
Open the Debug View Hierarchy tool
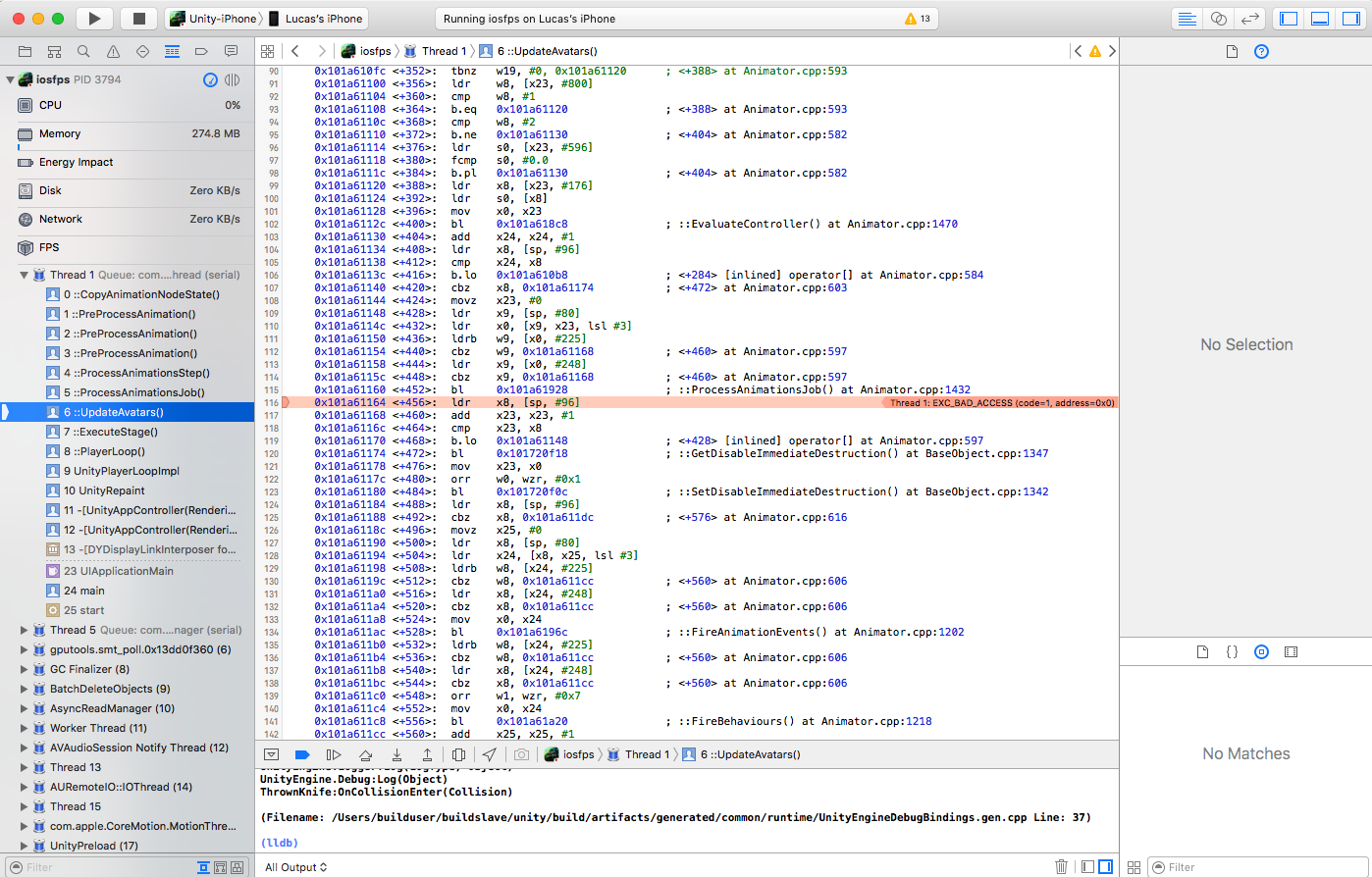(458, 754)
